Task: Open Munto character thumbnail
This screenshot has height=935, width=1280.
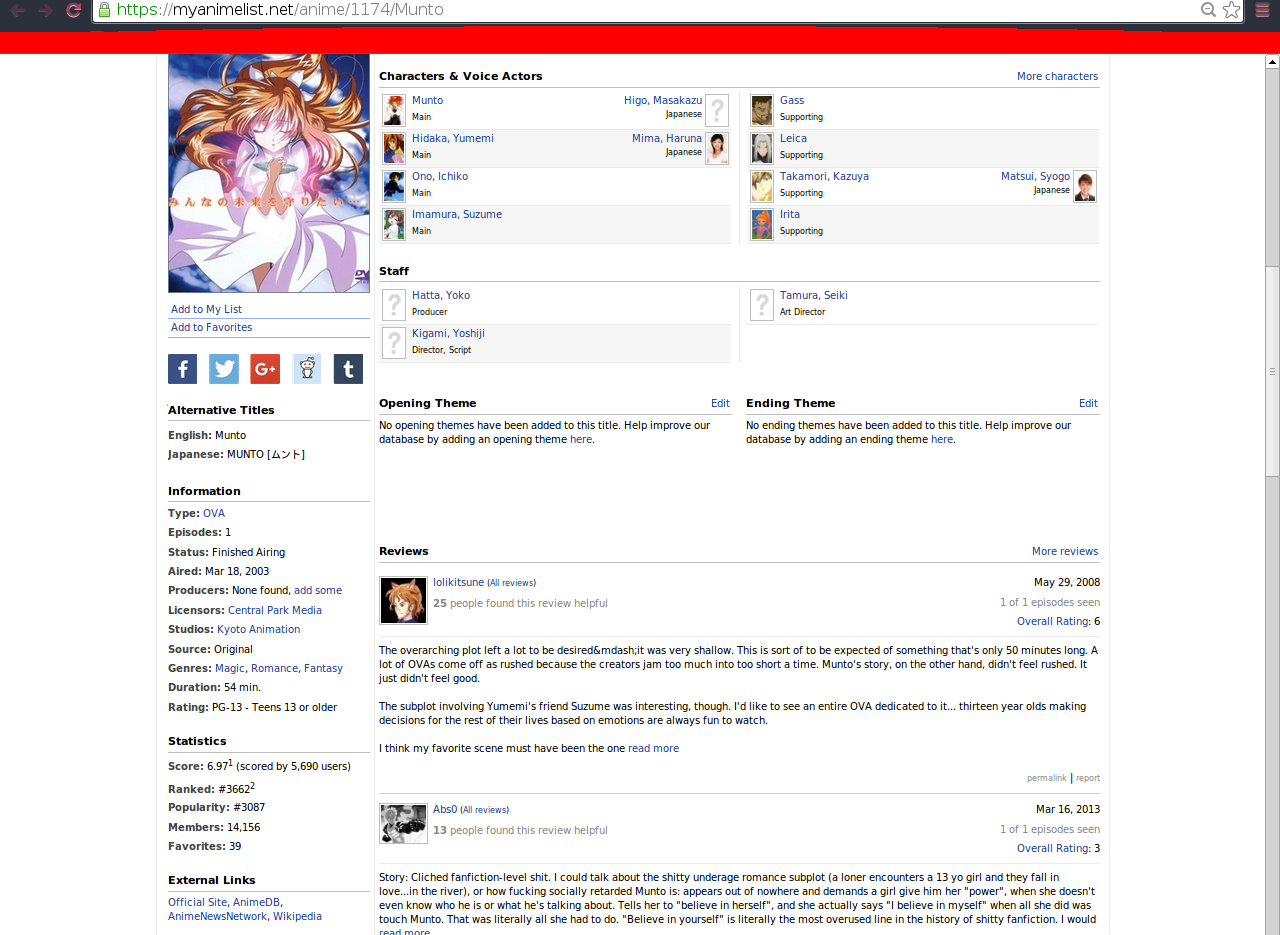Action: (x=394, y=109)
